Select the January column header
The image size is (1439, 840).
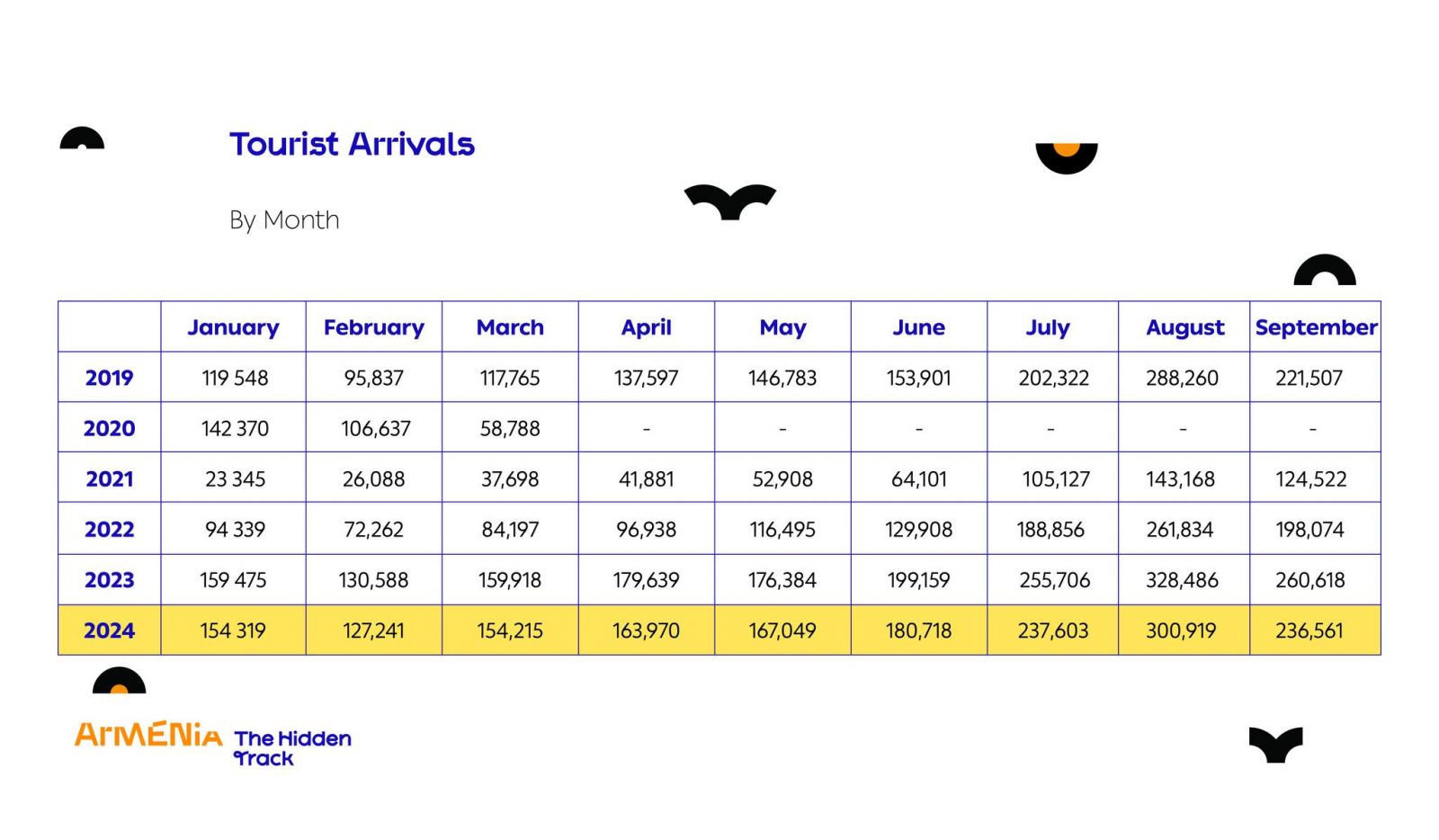tap(233, 327)
